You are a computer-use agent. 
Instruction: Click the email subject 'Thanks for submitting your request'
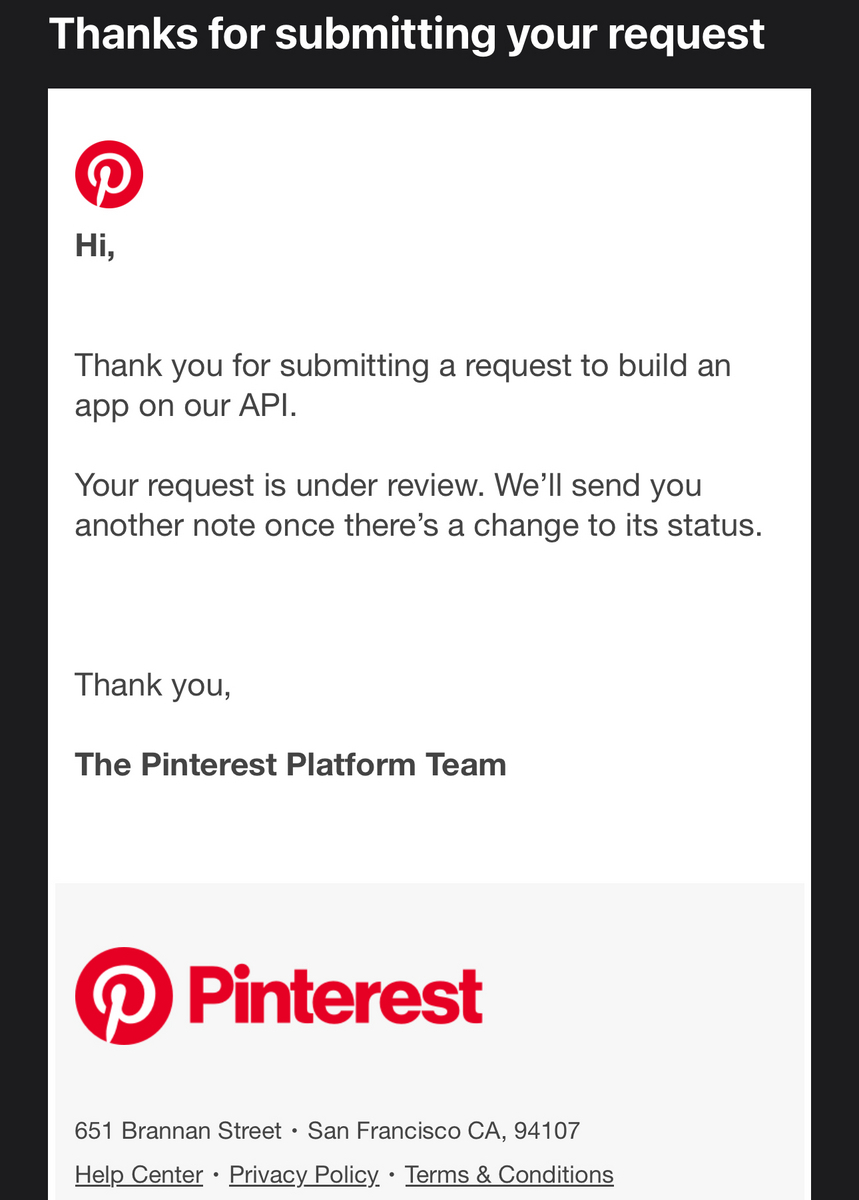pyautogui.click(x=407, y=35)
